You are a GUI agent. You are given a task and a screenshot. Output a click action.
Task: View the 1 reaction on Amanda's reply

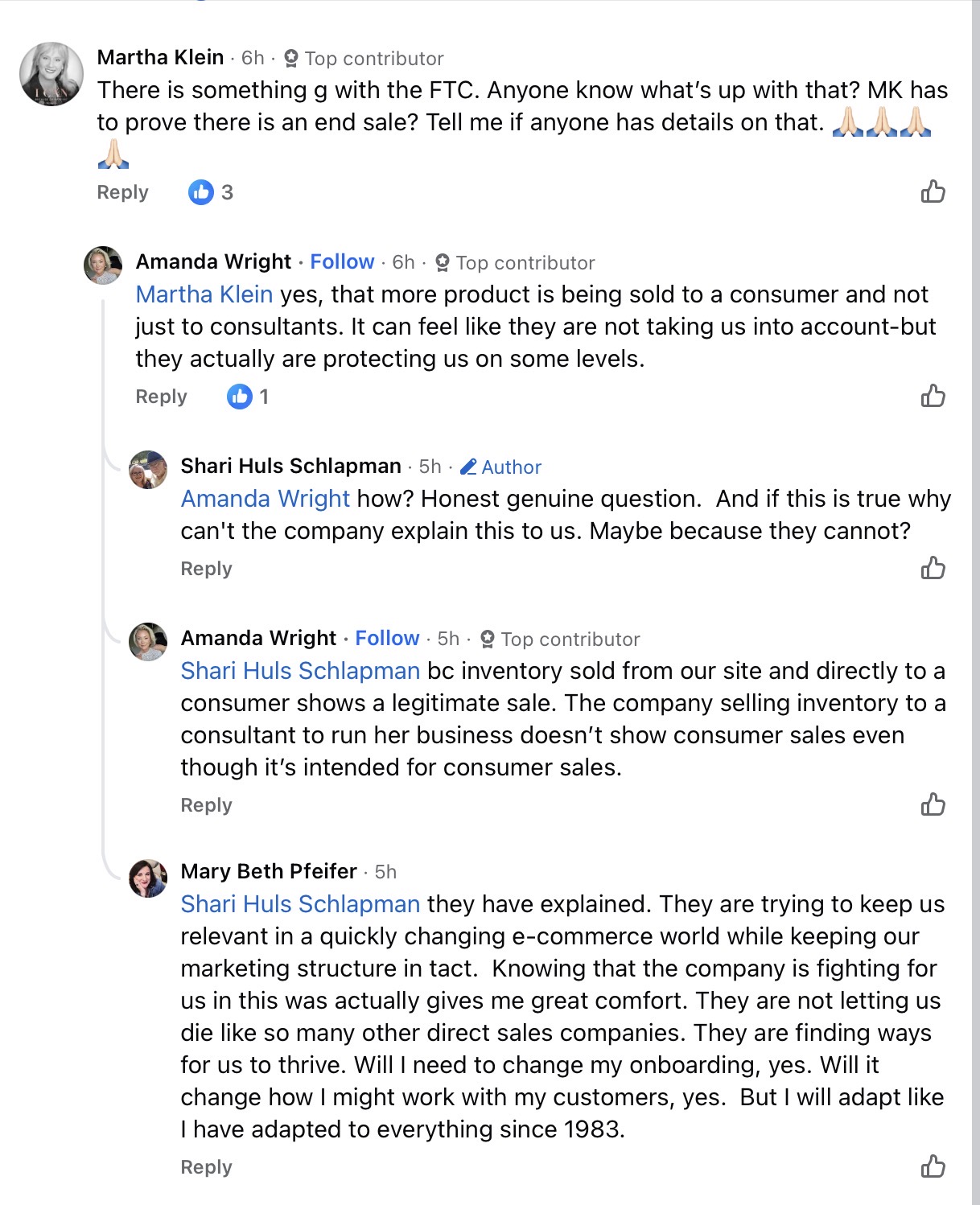tap(248, 397)
